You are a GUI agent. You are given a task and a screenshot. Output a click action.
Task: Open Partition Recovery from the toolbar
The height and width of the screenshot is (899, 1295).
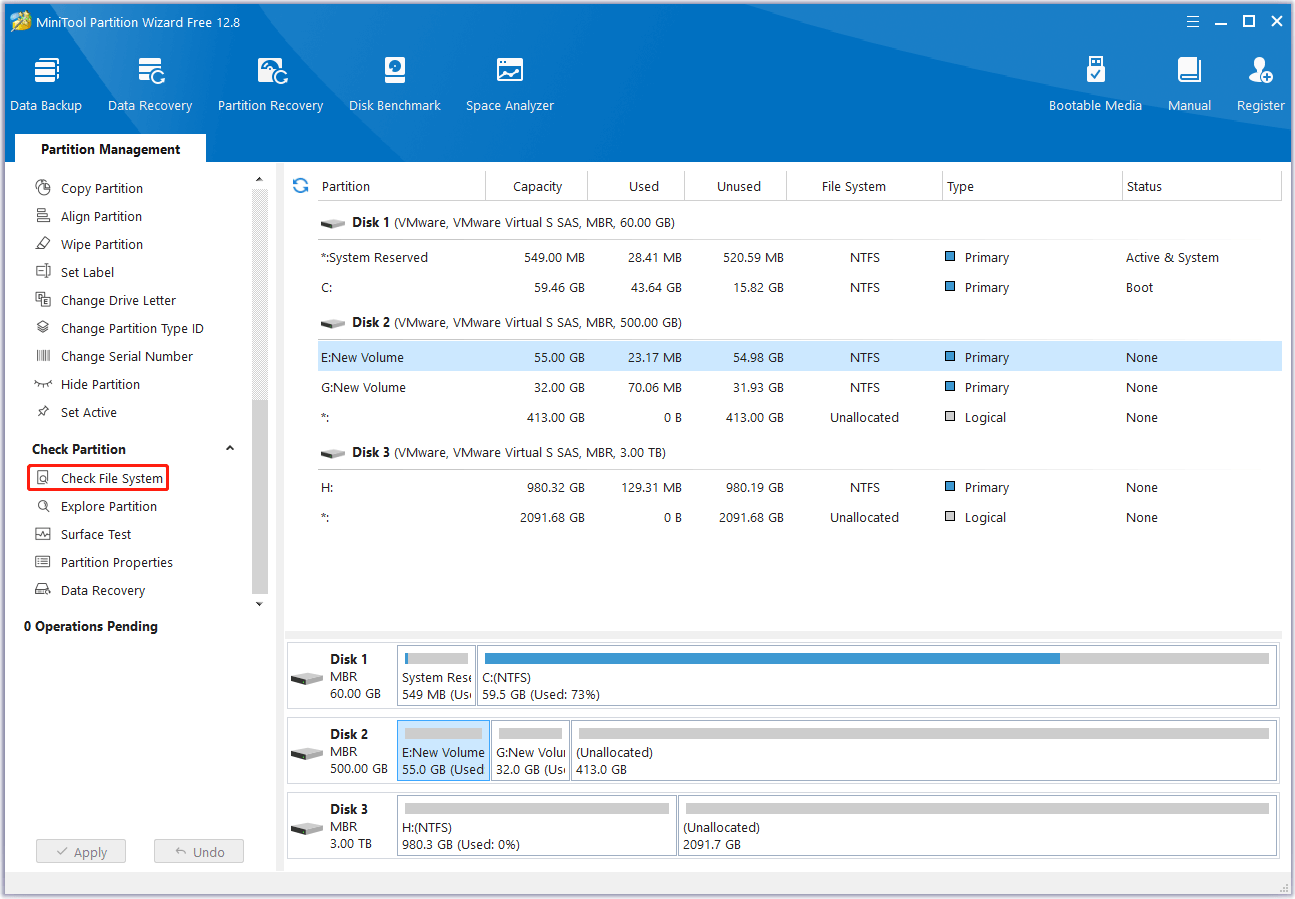point(270,84)
